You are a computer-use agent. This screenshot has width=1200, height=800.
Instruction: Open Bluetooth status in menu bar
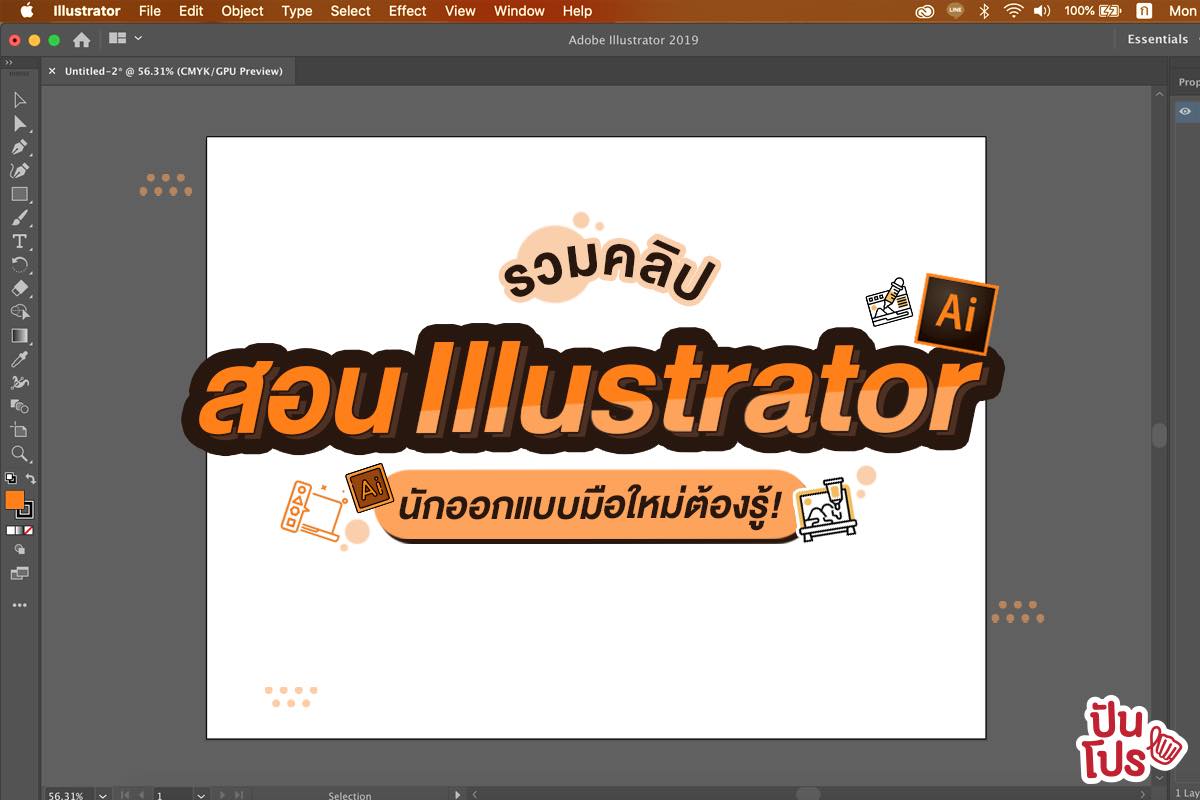pyautogui.click(x=984, y=11)
